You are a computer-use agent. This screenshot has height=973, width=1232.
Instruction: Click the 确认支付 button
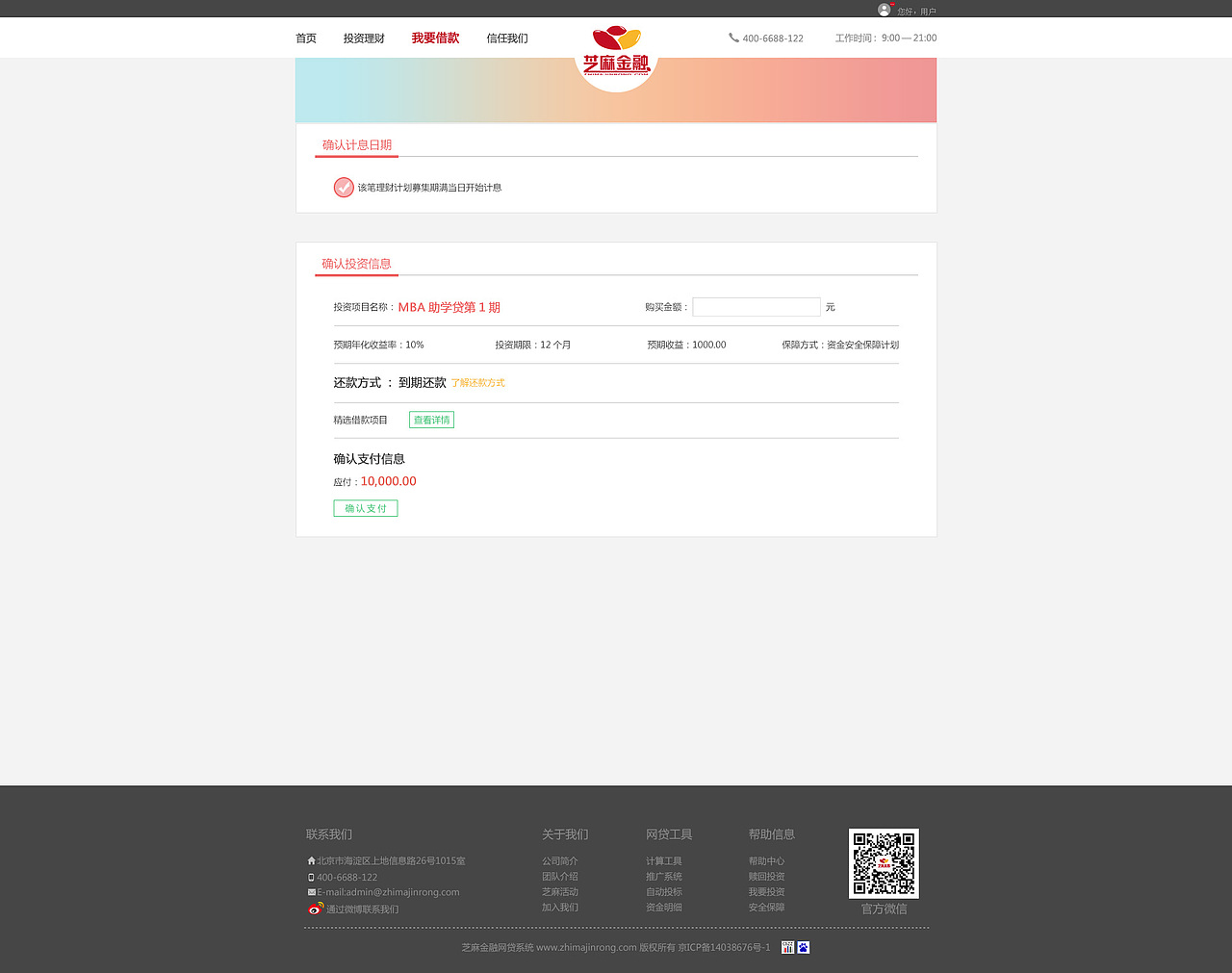[x=366, y=508]
